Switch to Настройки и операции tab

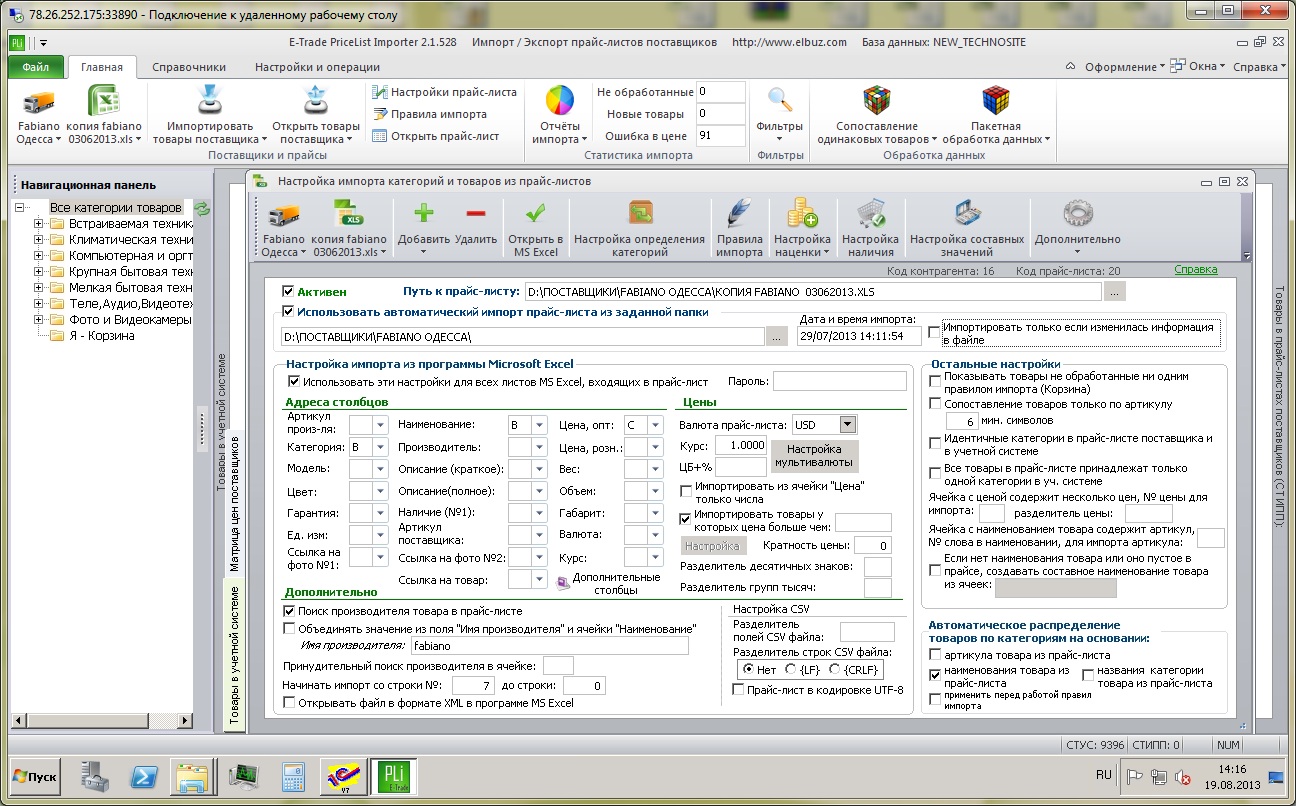coord(317,67)
